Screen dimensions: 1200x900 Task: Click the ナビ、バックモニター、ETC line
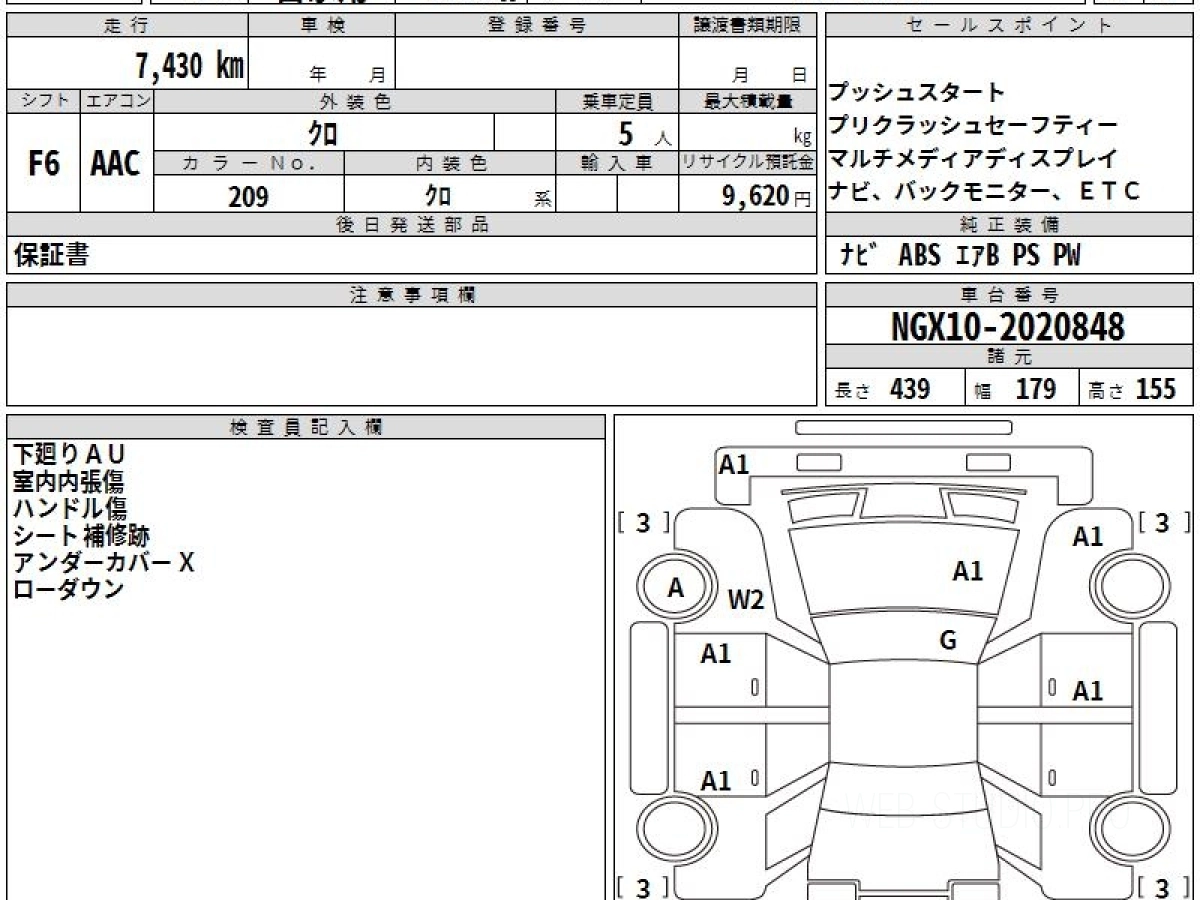click(x=984, y=192)
